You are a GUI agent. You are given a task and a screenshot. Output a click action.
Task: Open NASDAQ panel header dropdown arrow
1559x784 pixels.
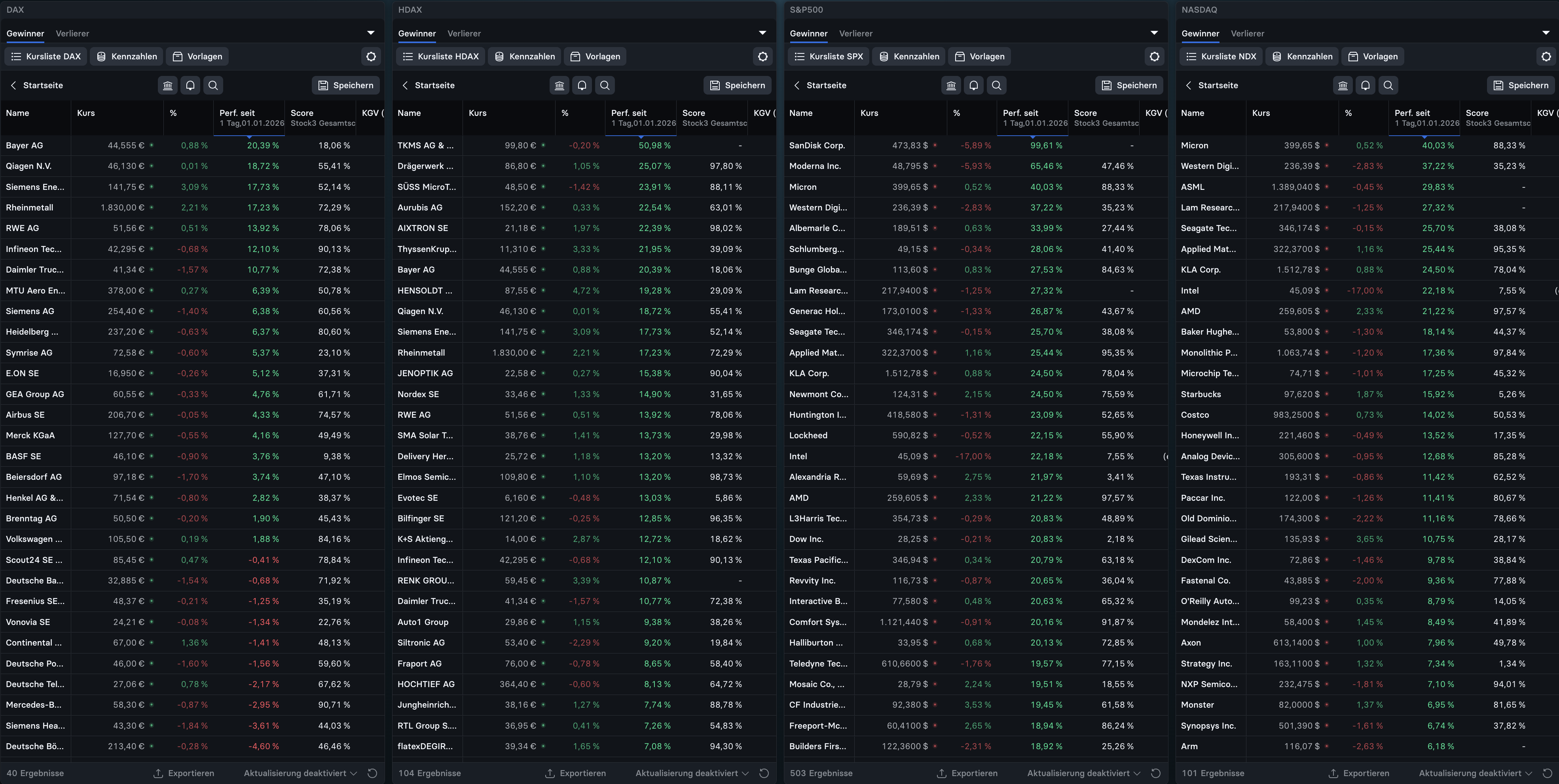click(x=1546, y=33)
